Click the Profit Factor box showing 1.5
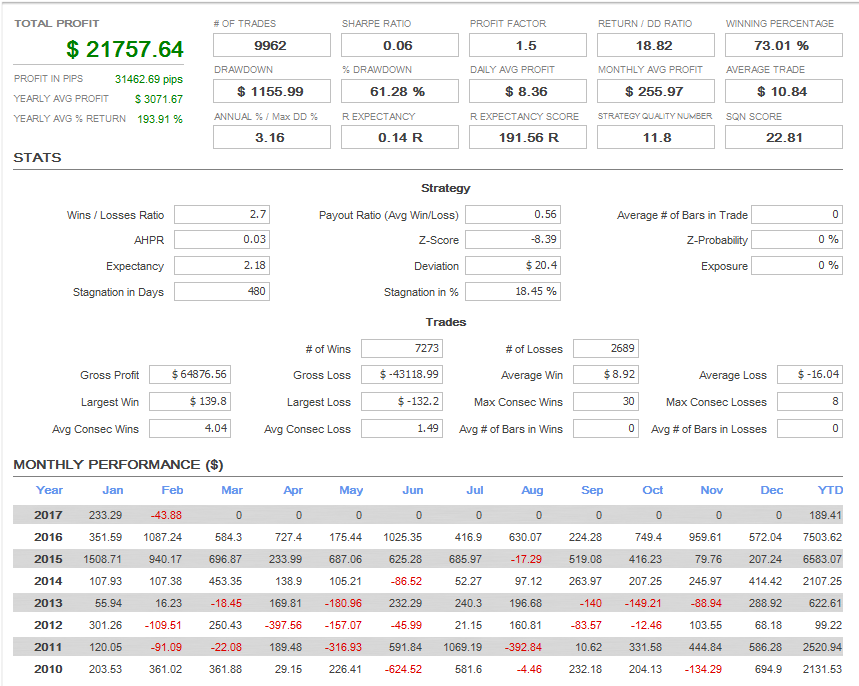 click(528, 45)
